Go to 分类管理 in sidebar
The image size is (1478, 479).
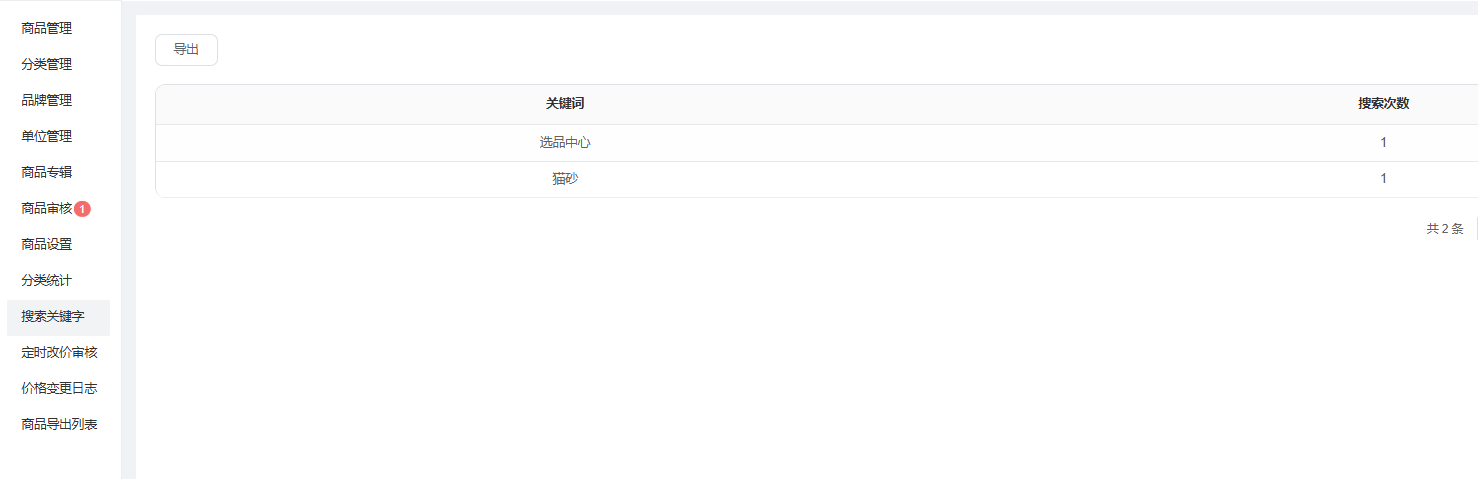(47, 64)
